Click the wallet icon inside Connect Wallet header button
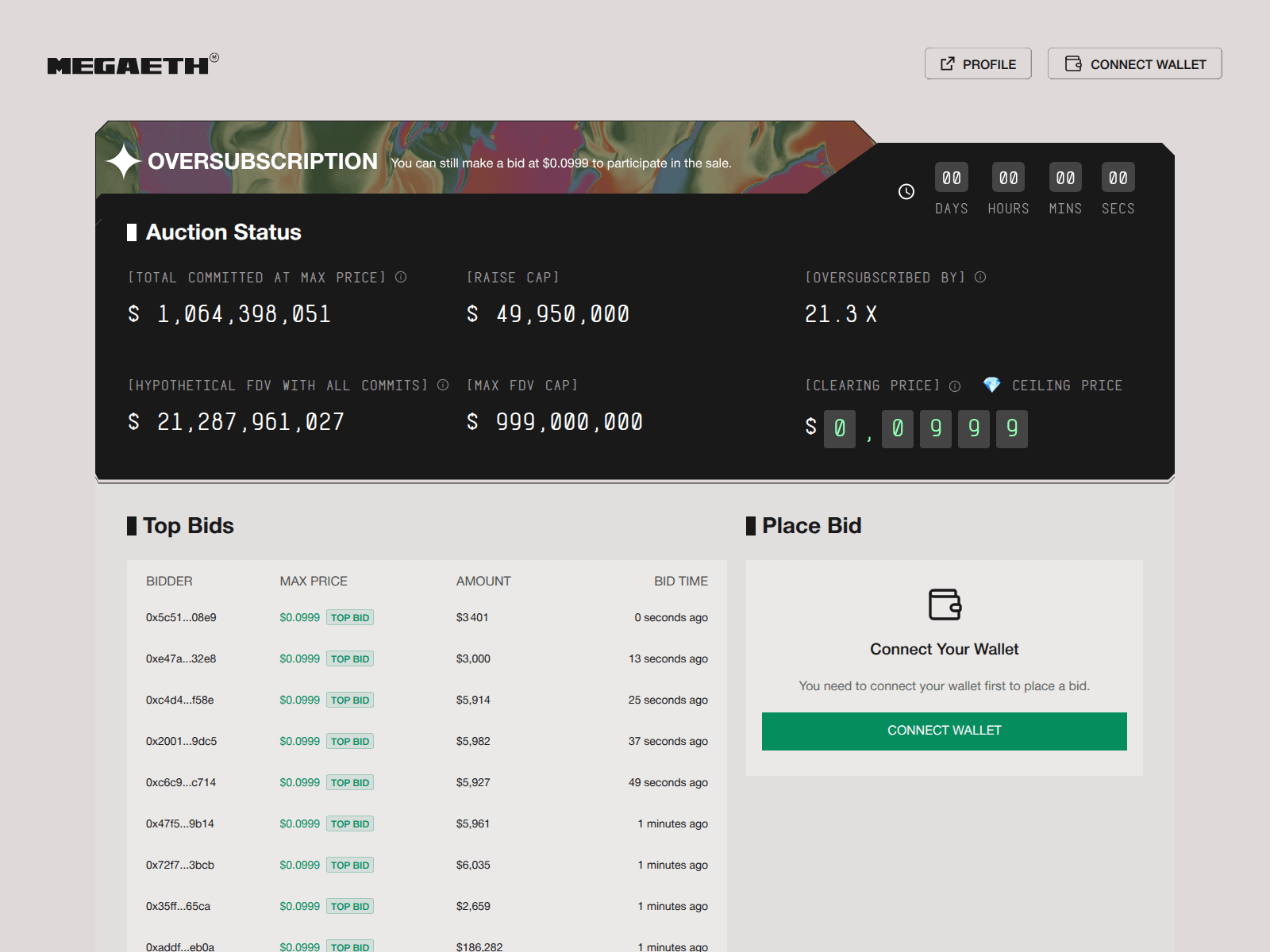The width and height of the screenshot is (1270, 952). point(1075,63)
